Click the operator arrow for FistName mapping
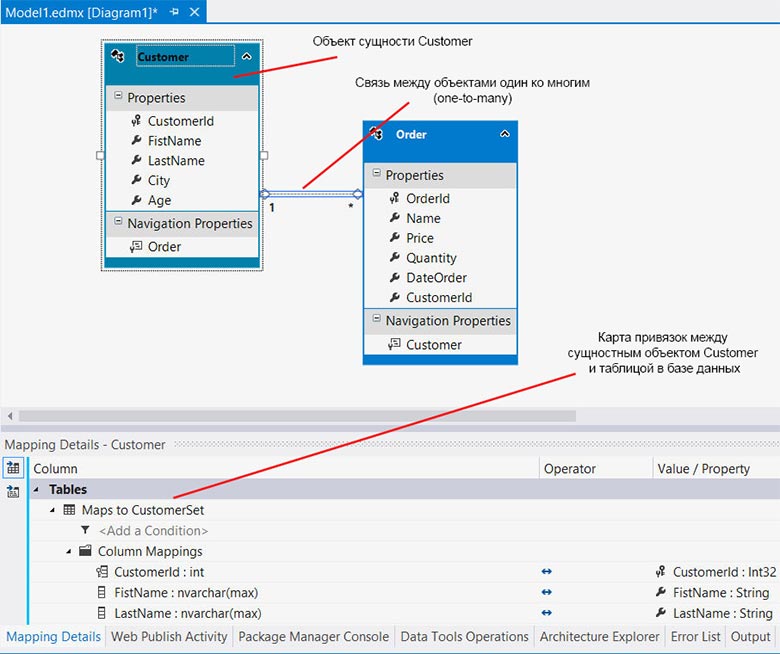Image resolution: width=780 pixels, height=654 pixels. (546, 592)
